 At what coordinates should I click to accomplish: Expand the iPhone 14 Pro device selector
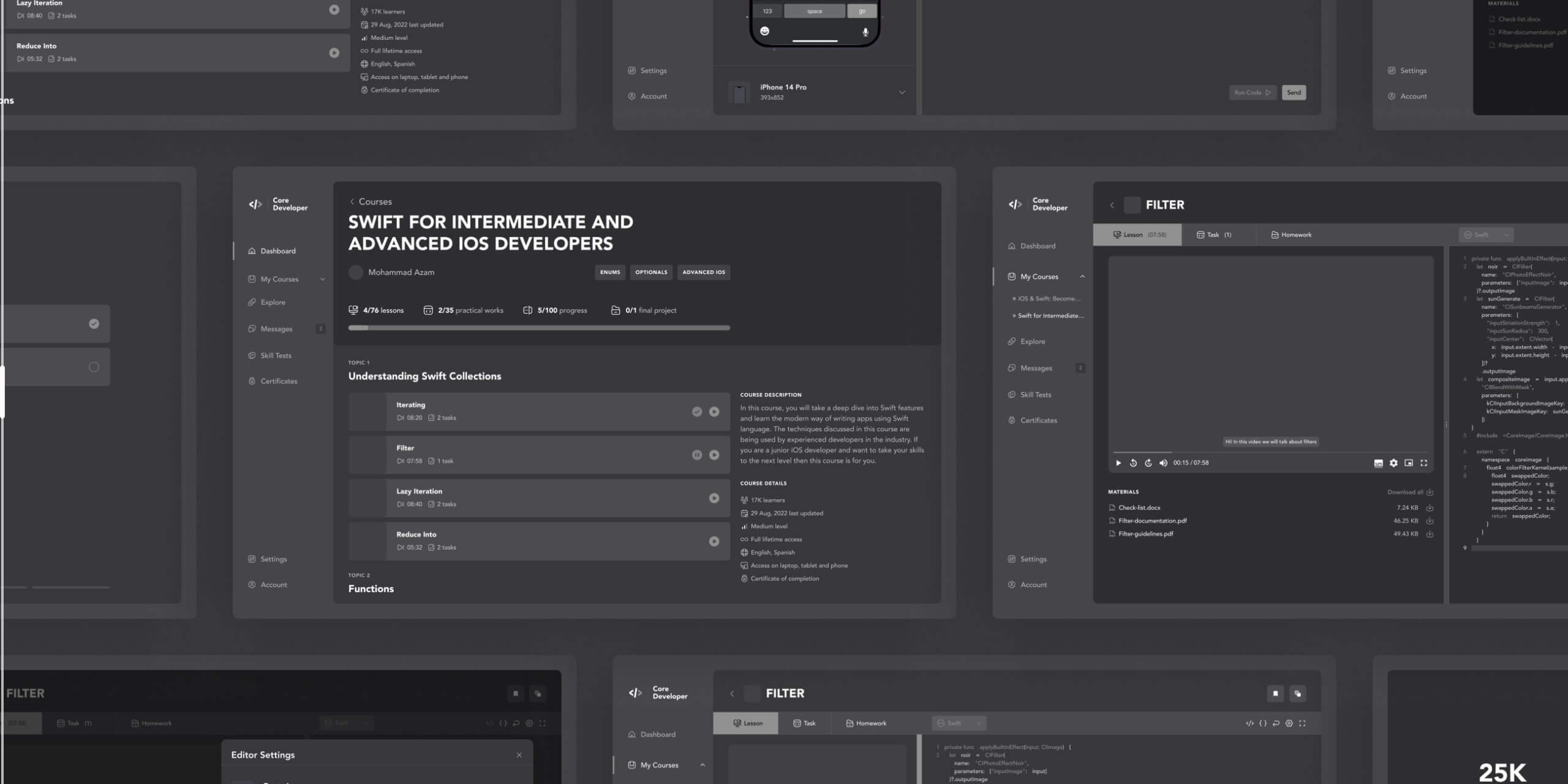click(902, 92)
